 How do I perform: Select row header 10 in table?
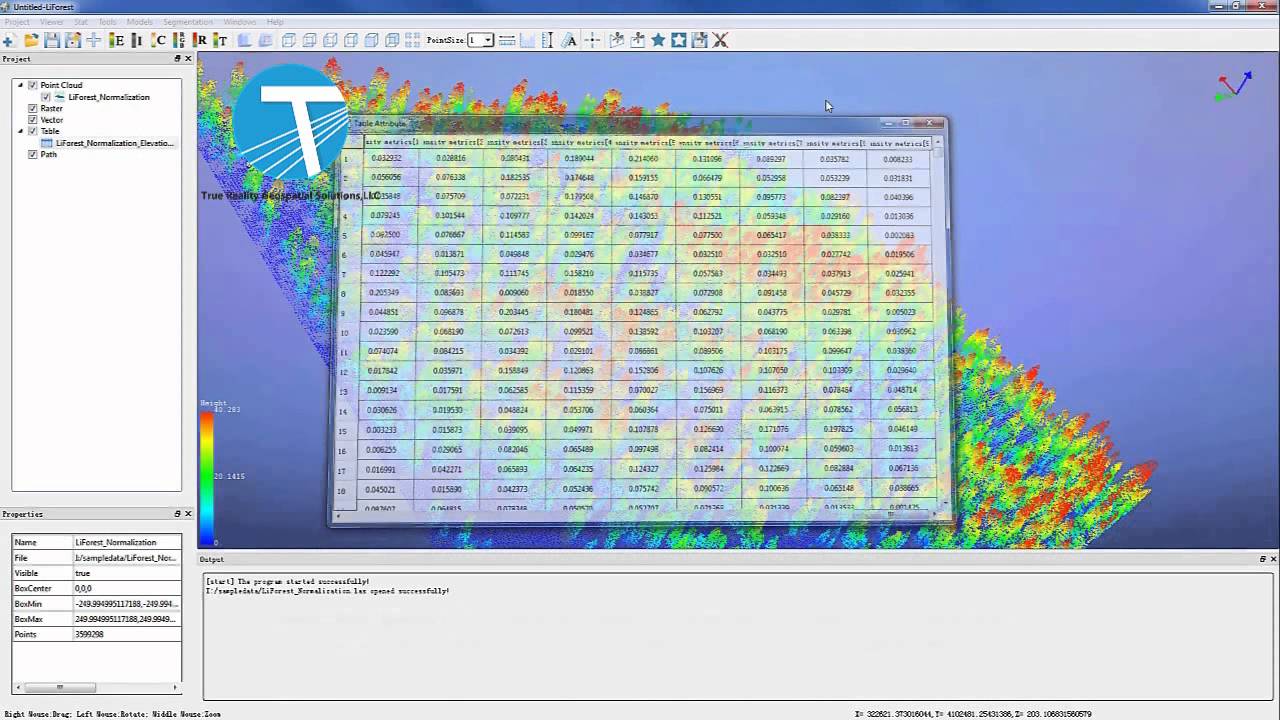344,333
